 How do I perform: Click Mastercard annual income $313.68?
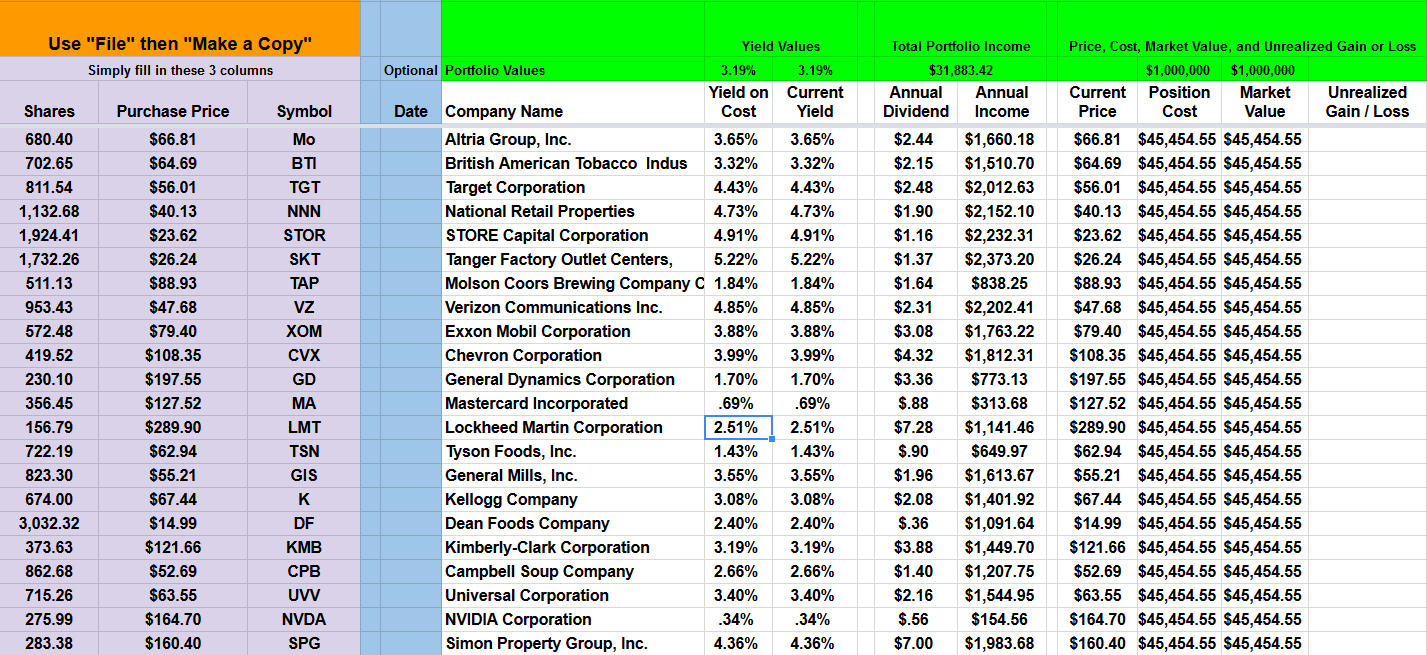pos(1002,403)
